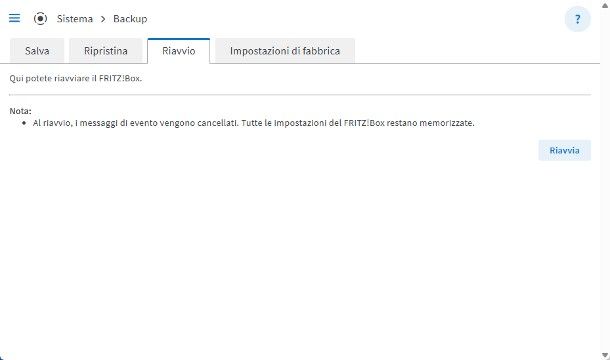The height and width of the screenshot is (360, 610).
Task: Open the hamburger navigation menu
Action: (x=14, y=18)
